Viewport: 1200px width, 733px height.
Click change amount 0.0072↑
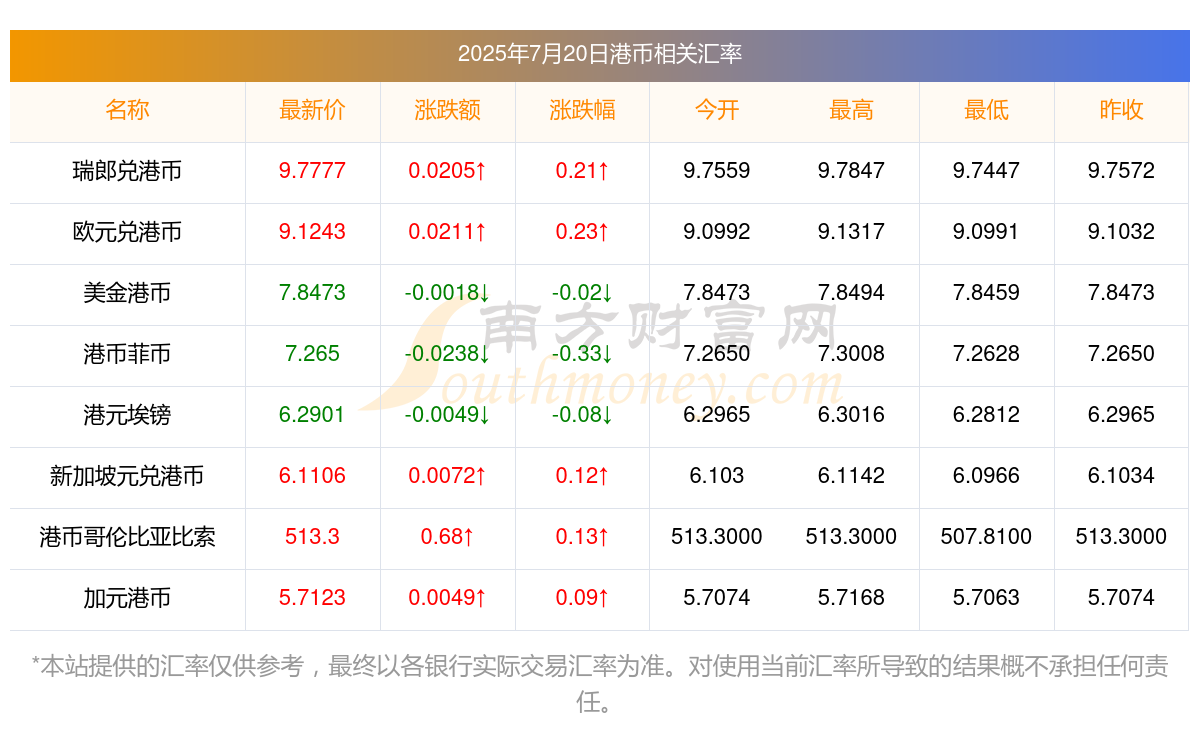tap(447, 476)
